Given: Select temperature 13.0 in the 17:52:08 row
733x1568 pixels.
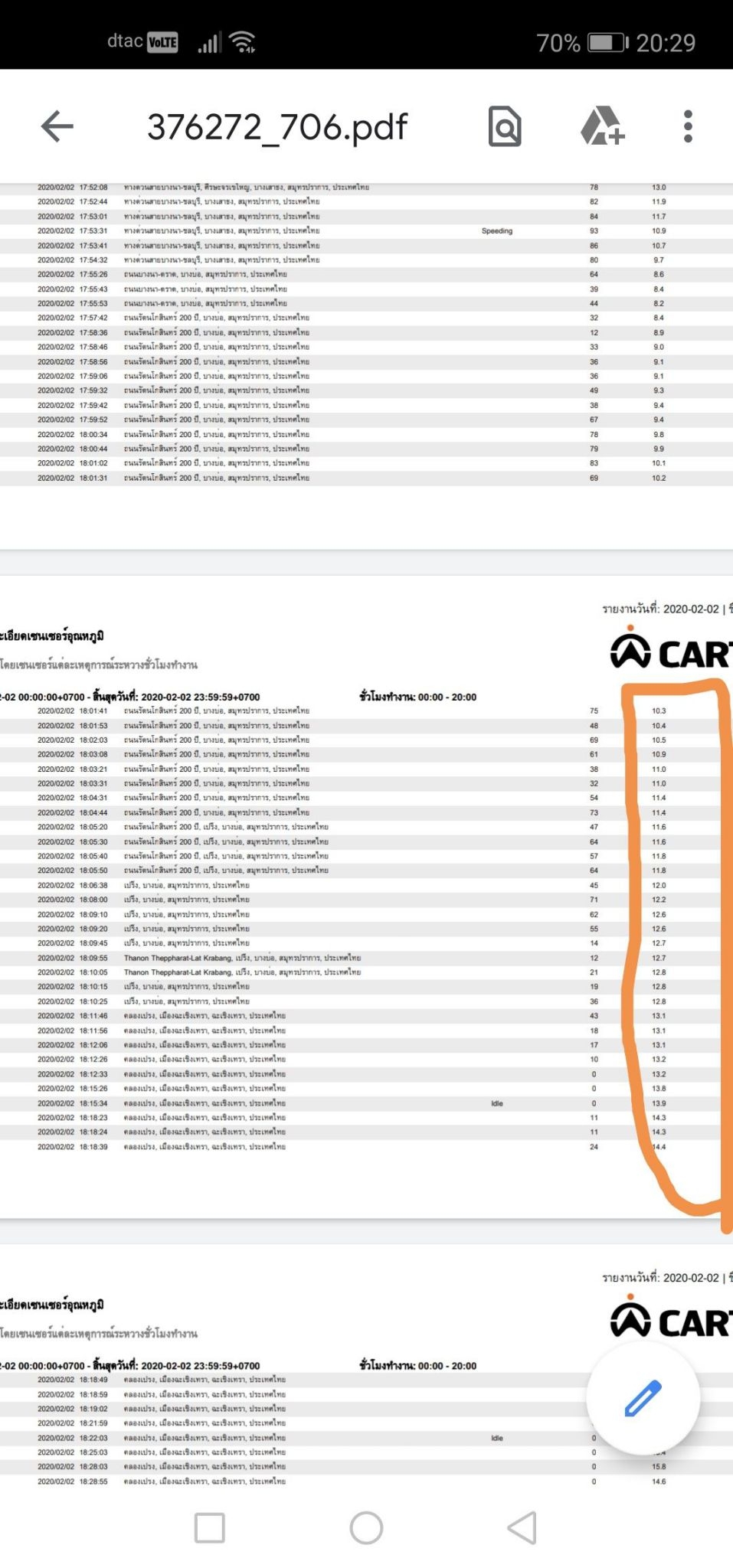Looking at the screenshot, I should pos(659,187).
